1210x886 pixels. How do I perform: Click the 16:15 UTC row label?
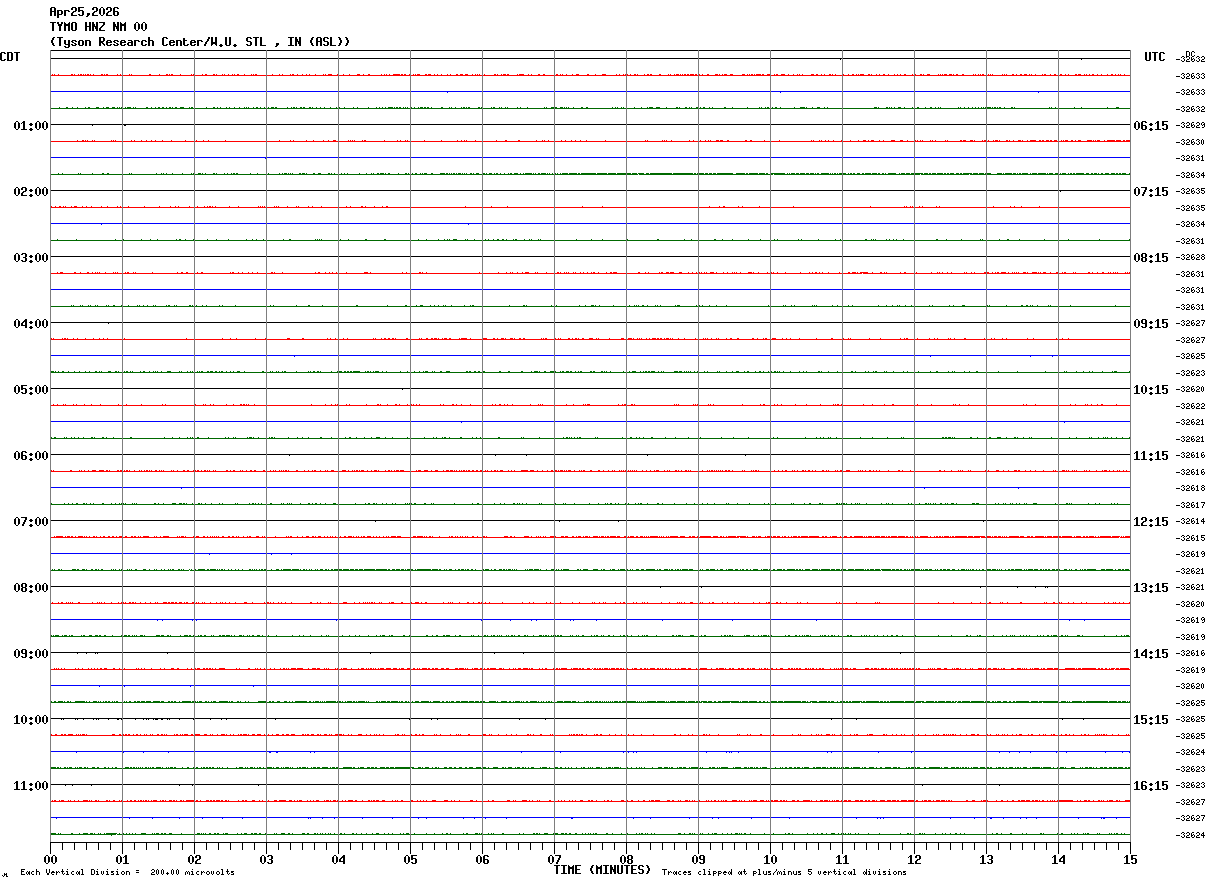tap(1151, 785)
